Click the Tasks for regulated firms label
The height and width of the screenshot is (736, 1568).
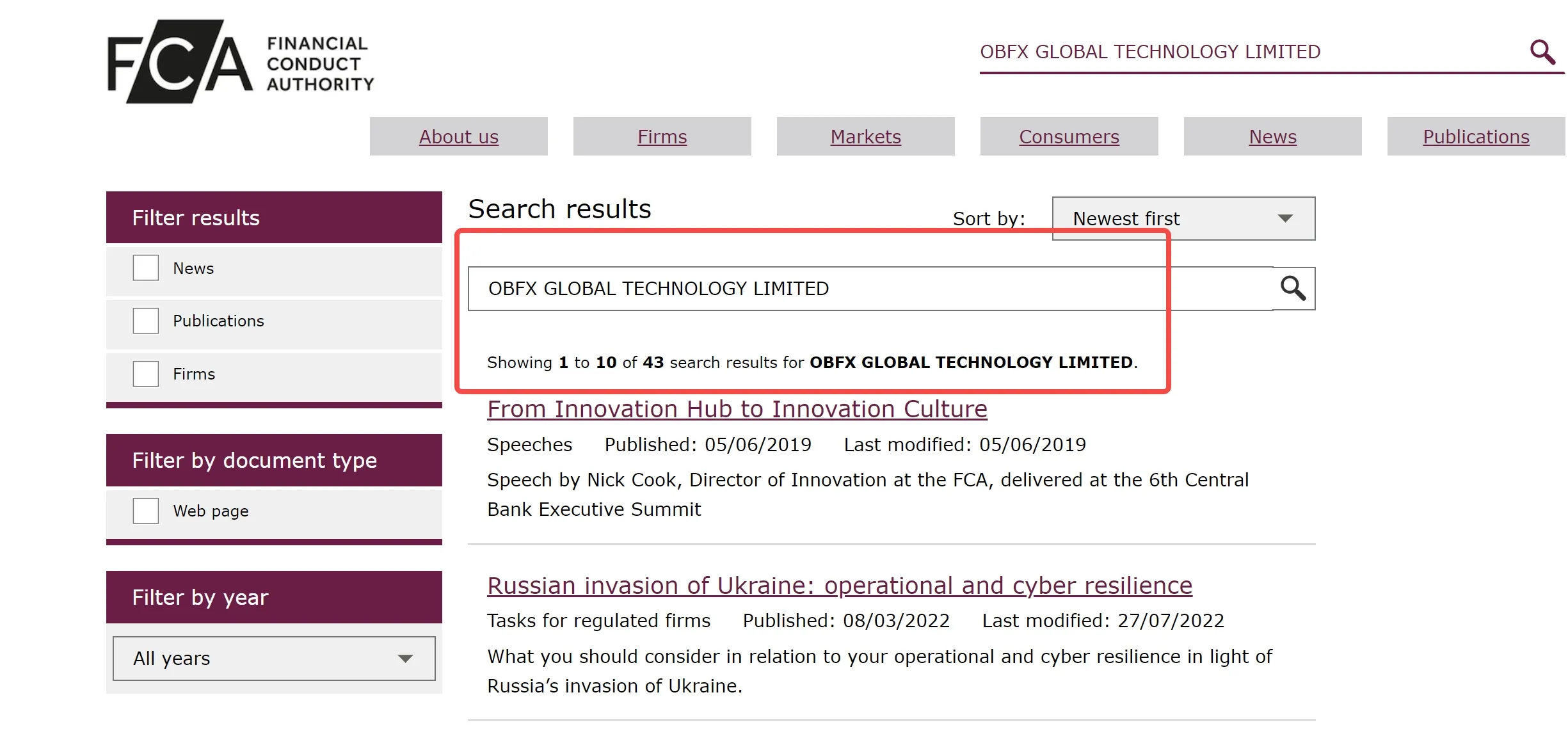(x=599, y=621)
